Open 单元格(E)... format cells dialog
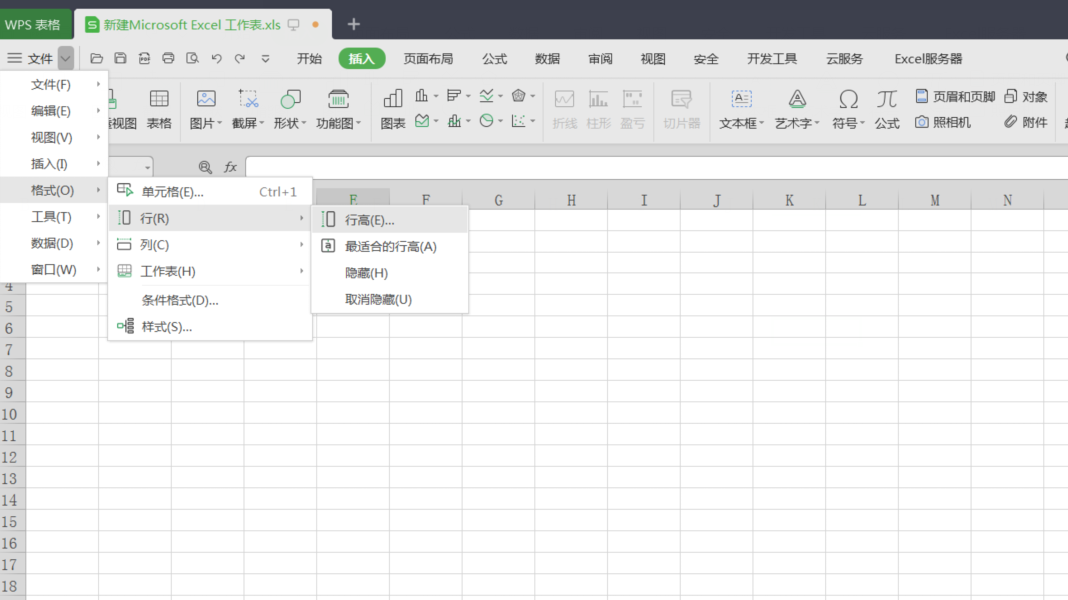The width and height of the screenshot is (1068, 600). tap(210, 191)
